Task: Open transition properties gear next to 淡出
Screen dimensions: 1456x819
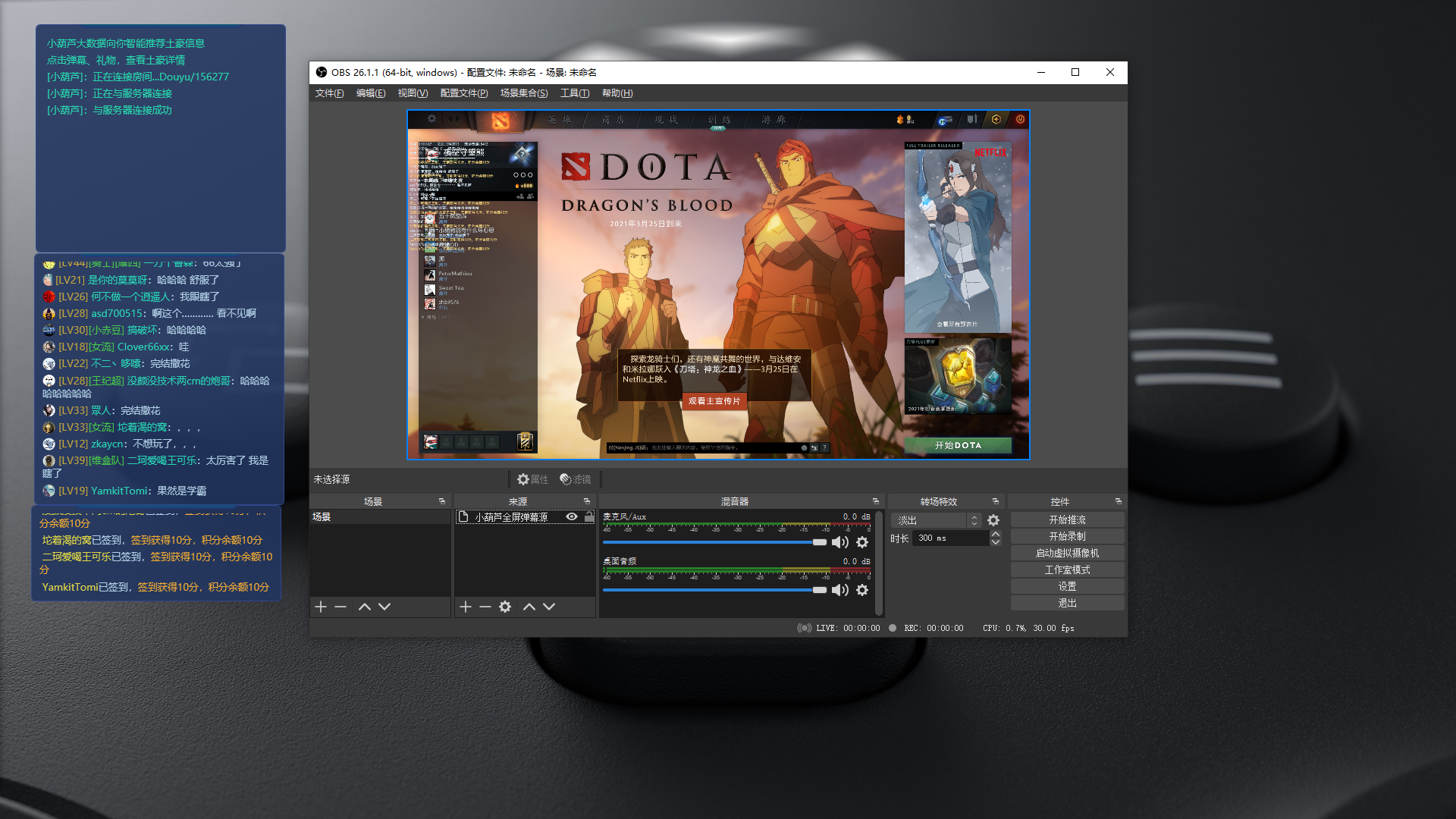Action: pos(993,520)
